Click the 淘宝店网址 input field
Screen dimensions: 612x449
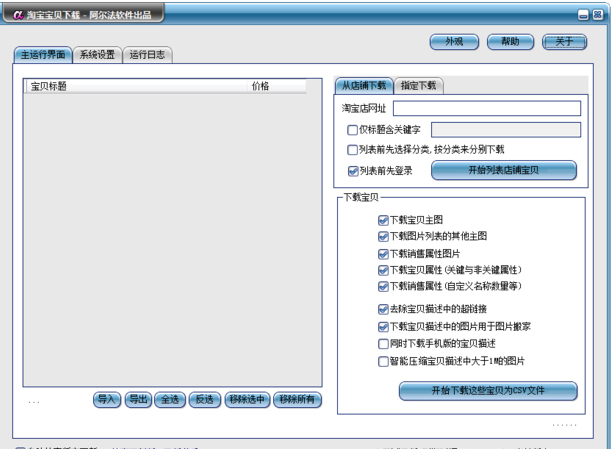pos(487,108)
